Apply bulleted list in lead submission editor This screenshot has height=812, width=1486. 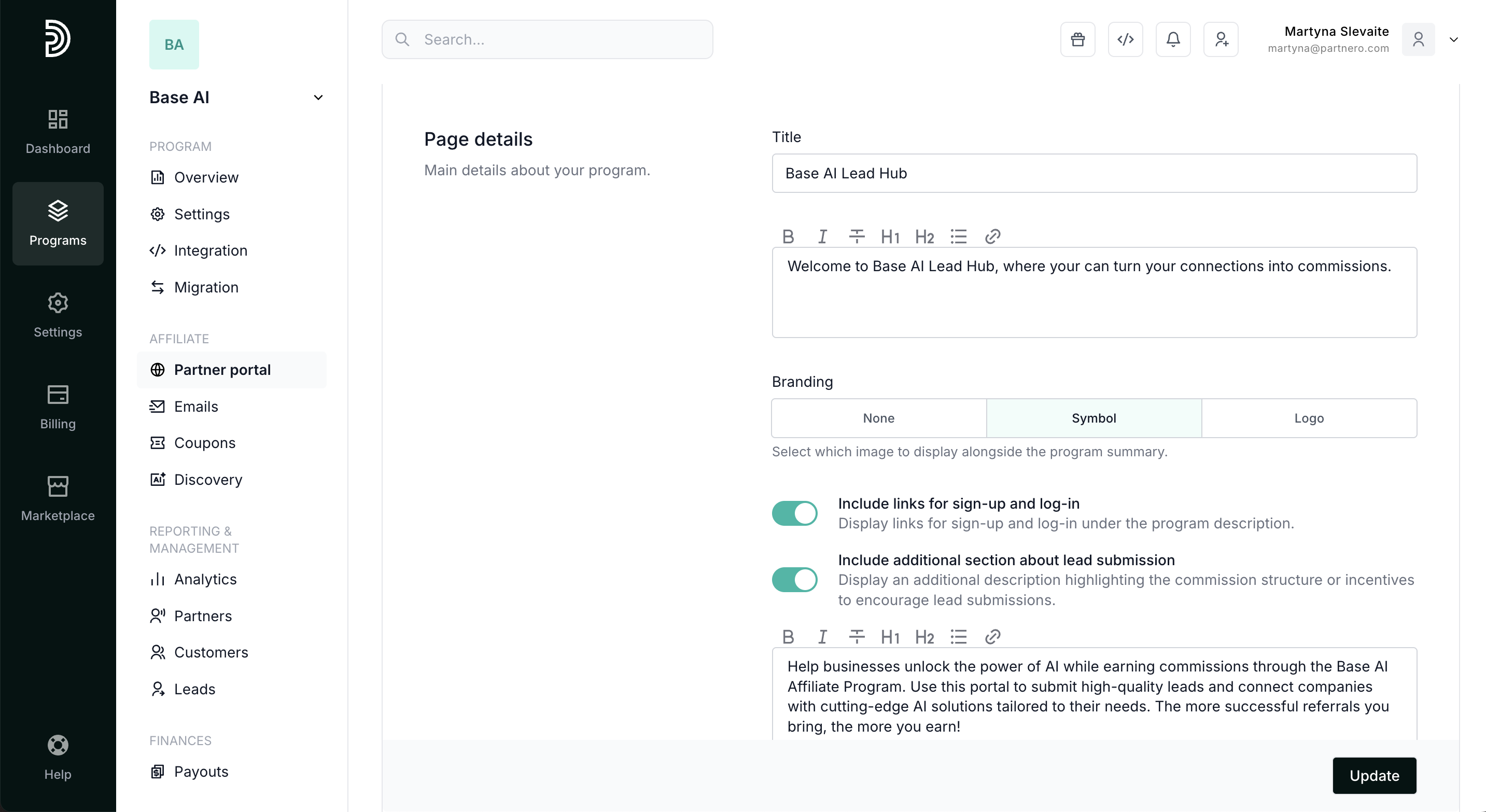point(958,637)
